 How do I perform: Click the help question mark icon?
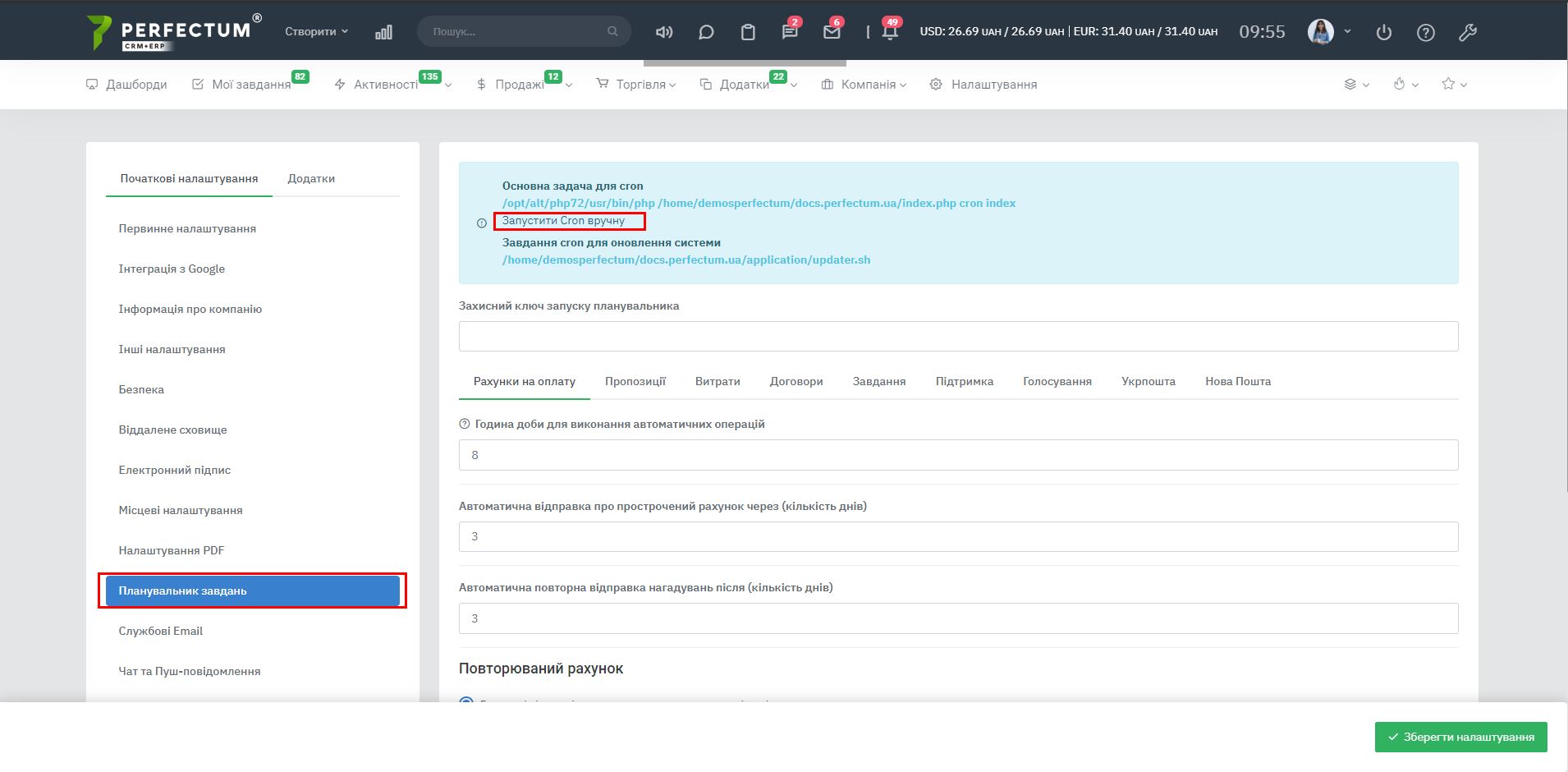coord(1426,32)
